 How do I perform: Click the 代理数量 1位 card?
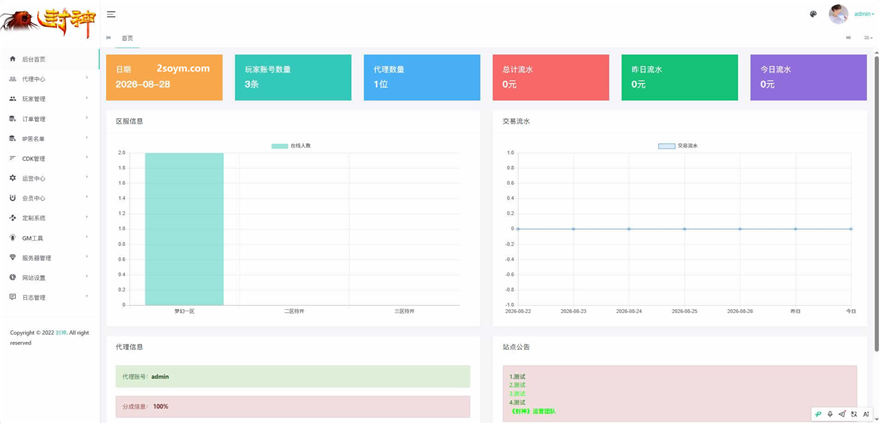coord(422,77)
